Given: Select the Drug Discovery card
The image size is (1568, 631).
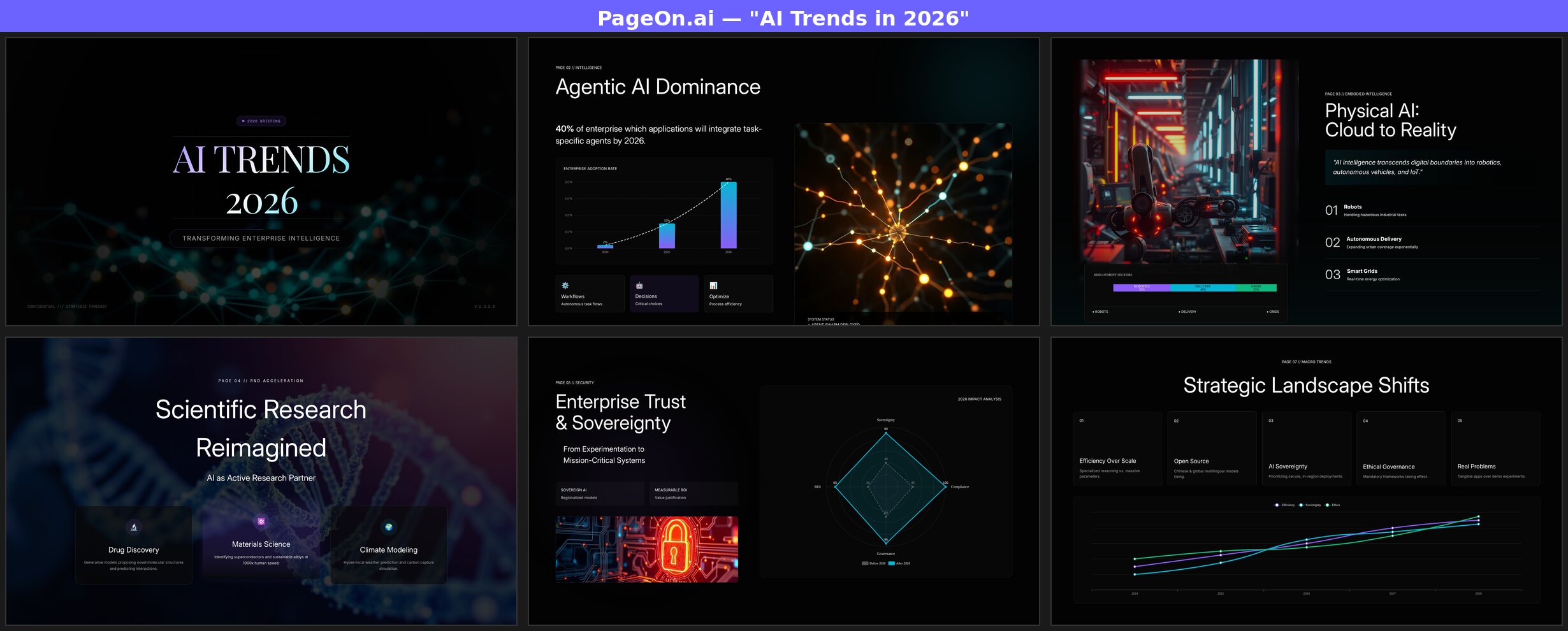Looking at the screenshot, I should pos(134,545).
